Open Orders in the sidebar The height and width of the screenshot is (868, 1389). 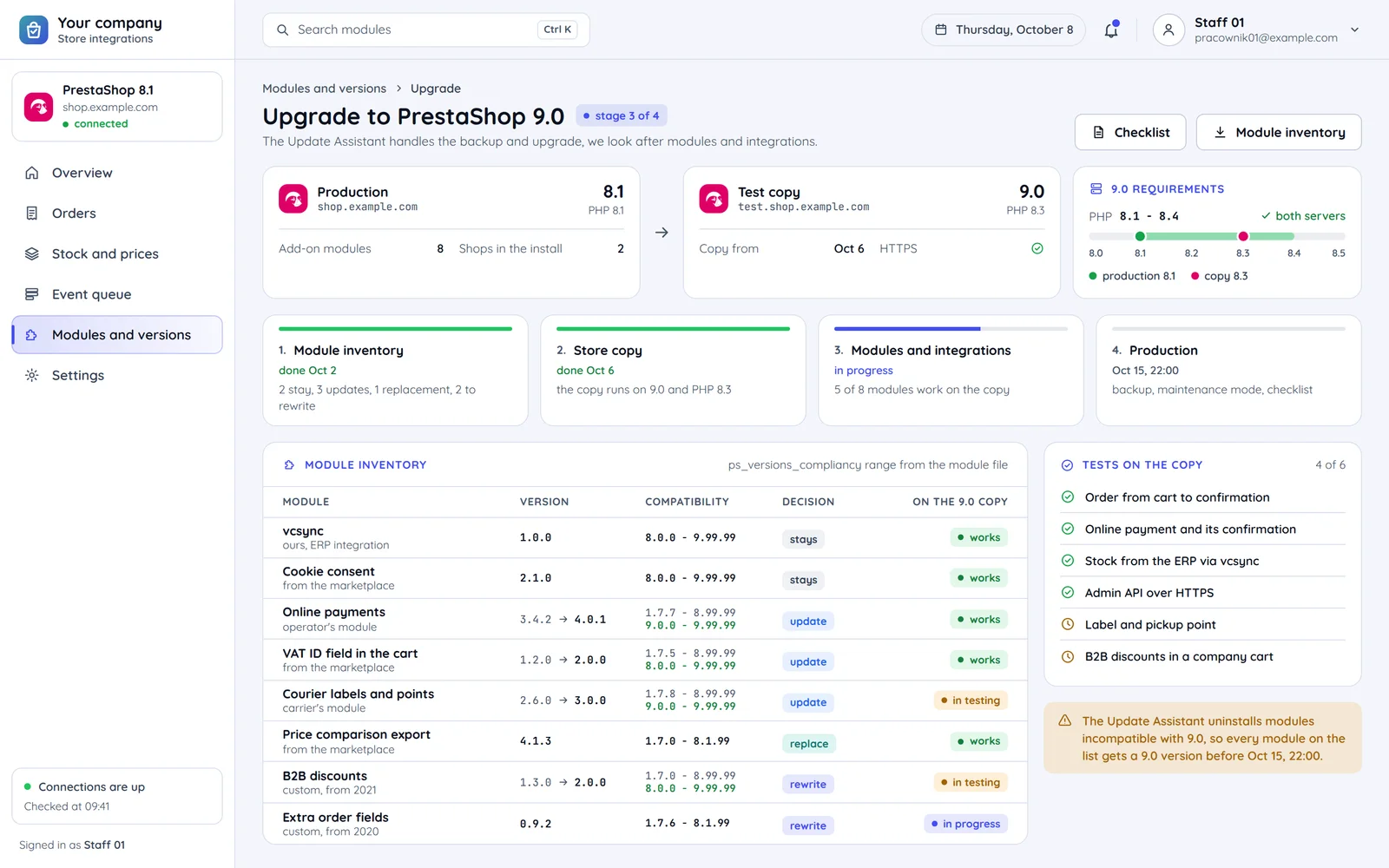click(117, 214)
